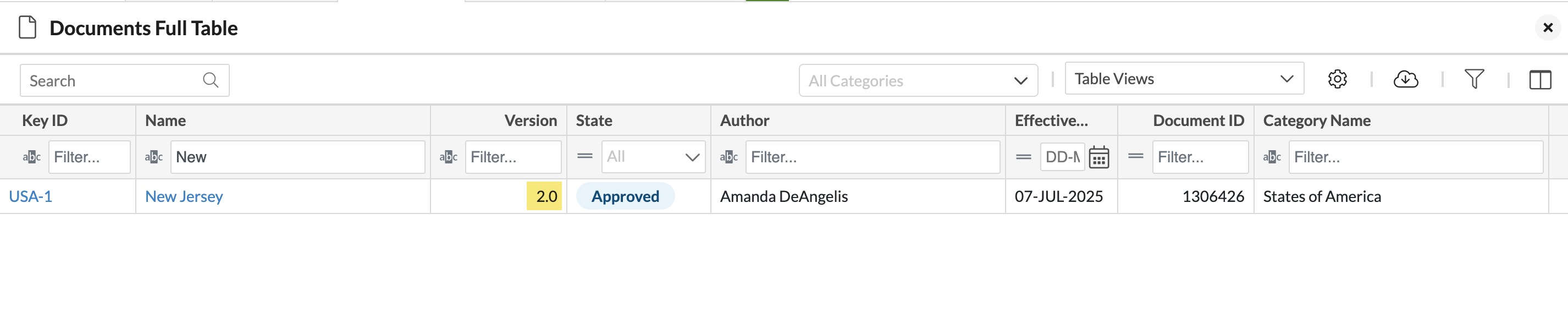Open table settings gear icon
The width and height of the screenshot is (1568, 318).
1337,79
